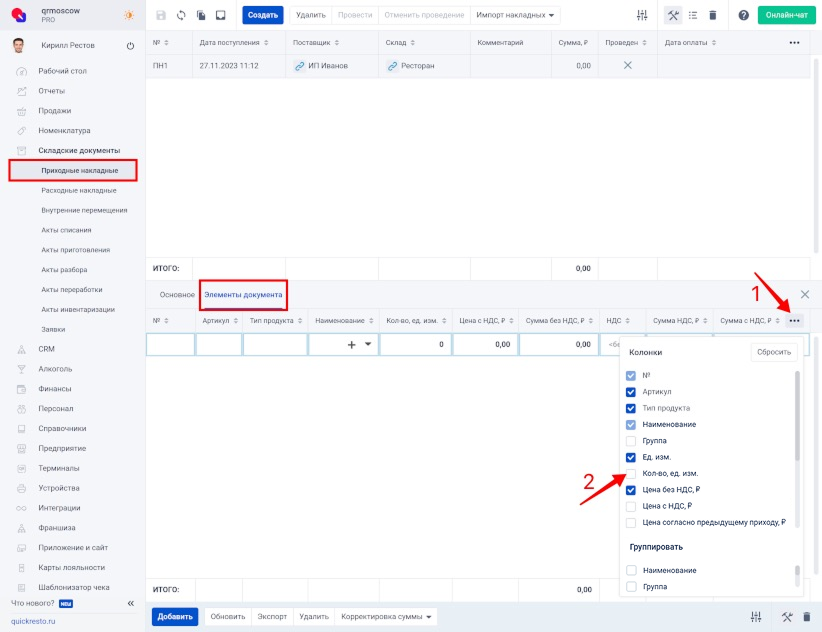
Task: Enable the Кол-во, ед. изм. column checkbox
Action: point(631,473)
